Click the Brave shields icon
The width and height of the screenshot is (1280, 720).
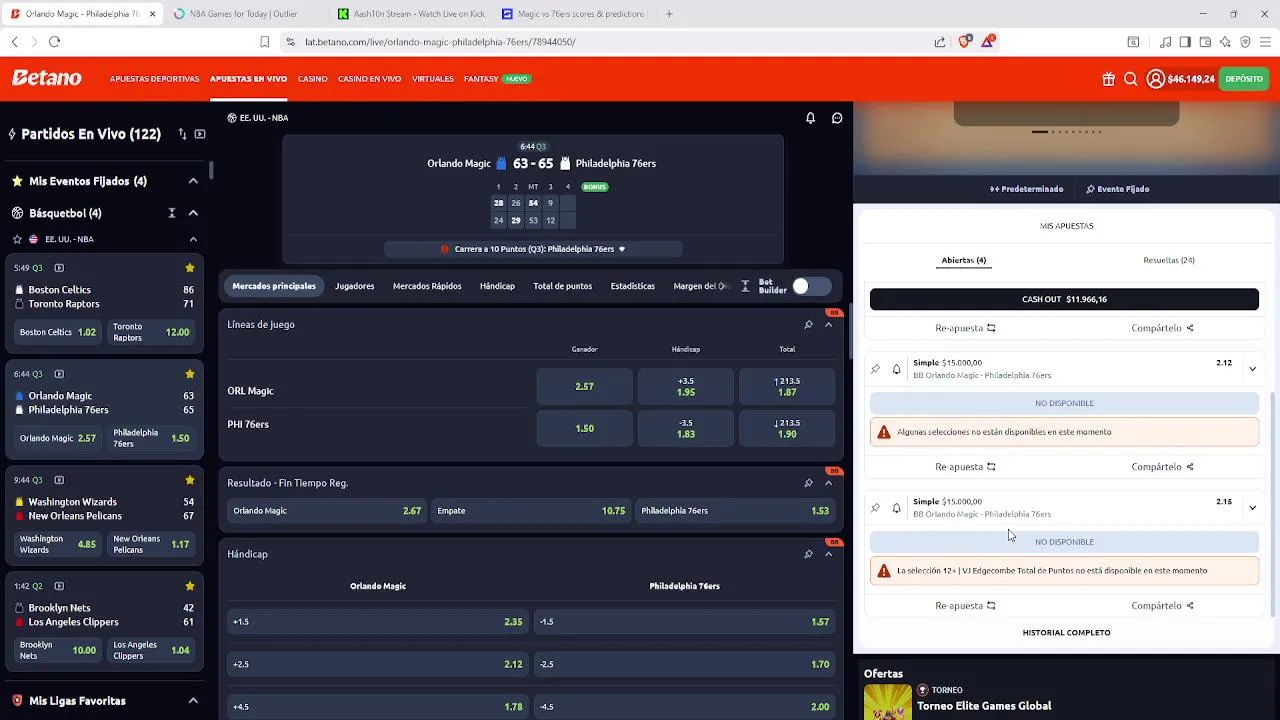(x=965, y=41)
